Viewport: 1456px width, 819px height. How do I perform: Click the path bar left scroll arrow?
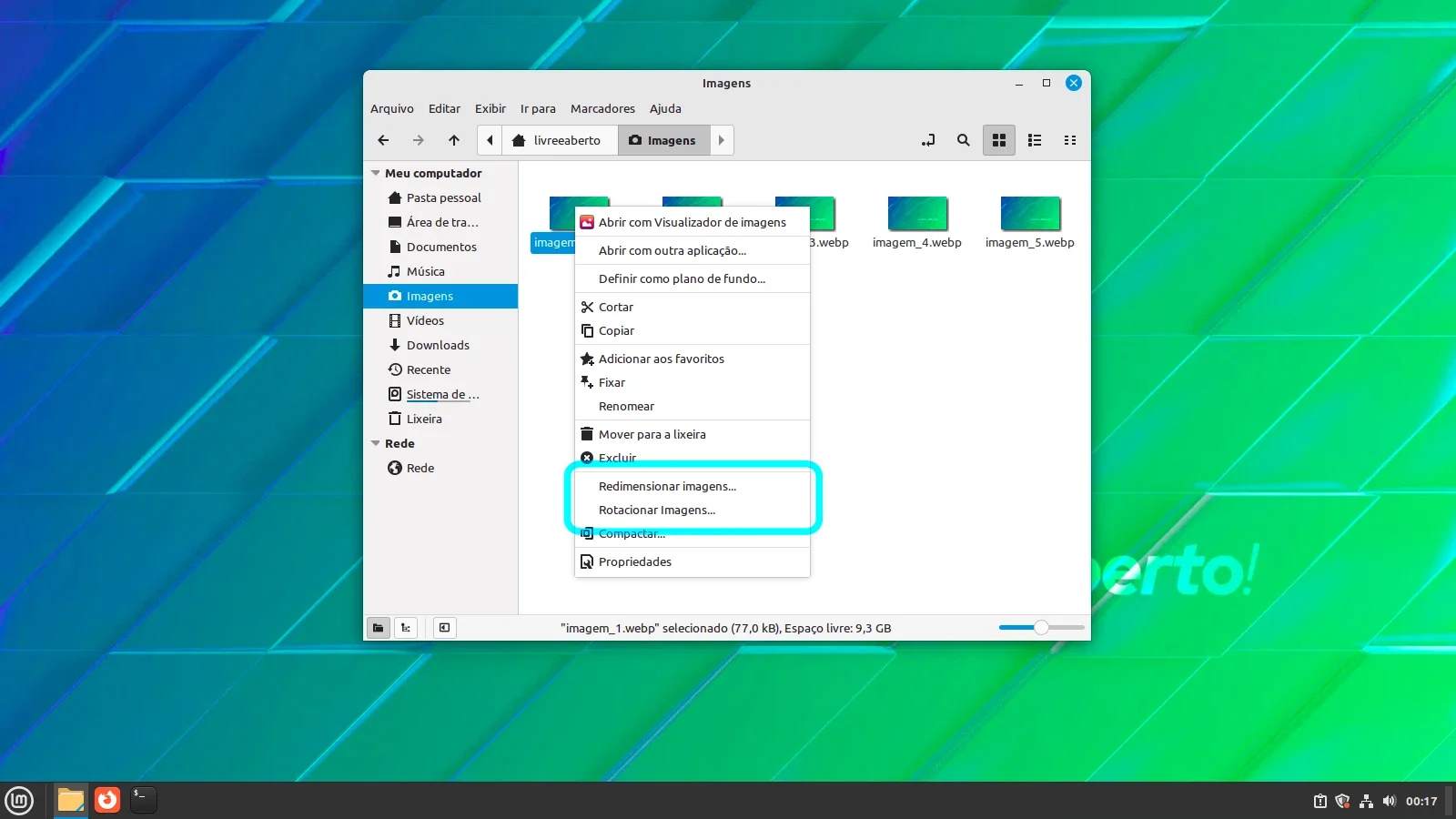(x=490, y=140)
